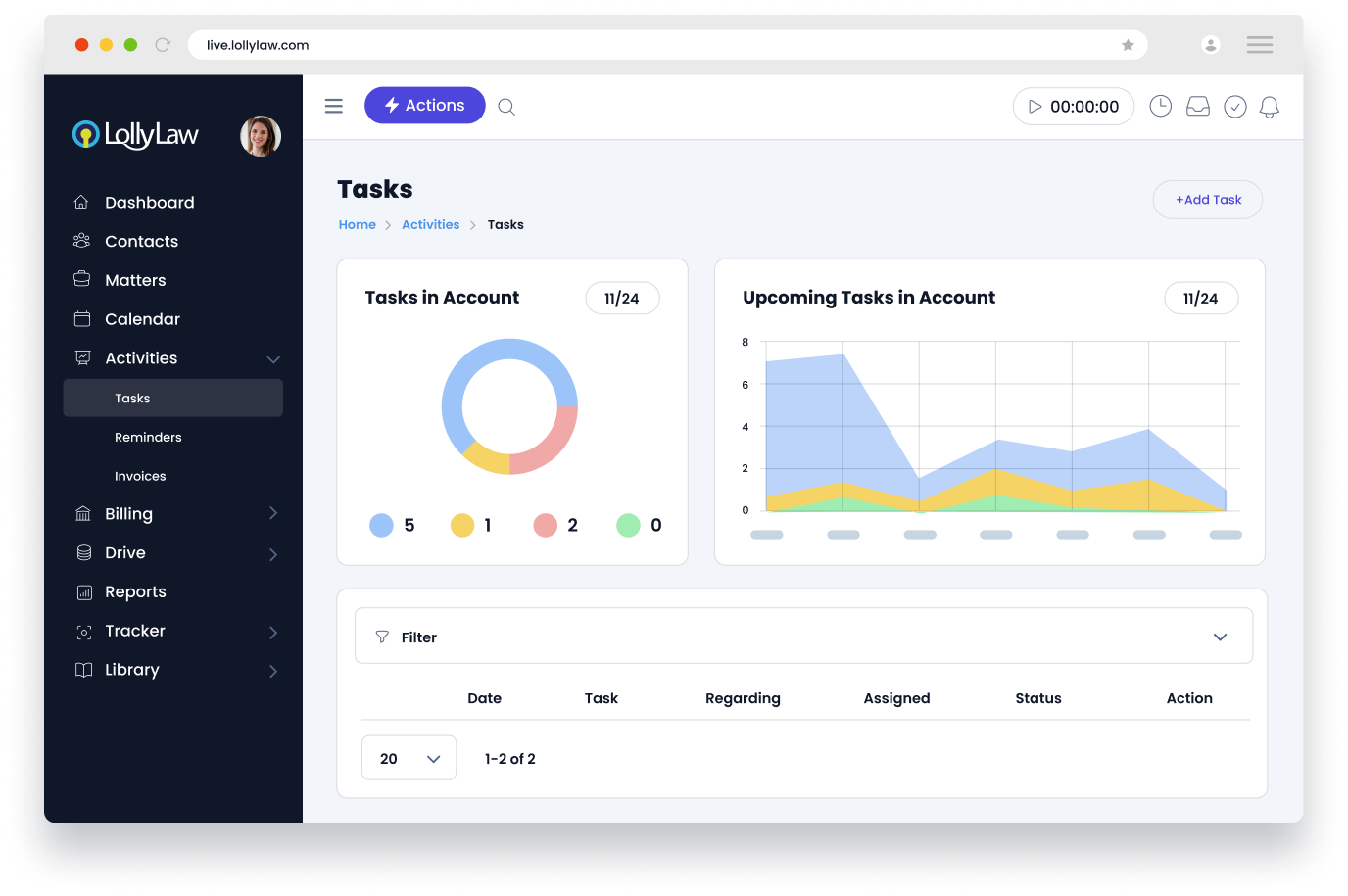Viewport: 1348px width, 896px height.
Task: Click the blue legend dot showing 5
Action: (x=381, y=526)
